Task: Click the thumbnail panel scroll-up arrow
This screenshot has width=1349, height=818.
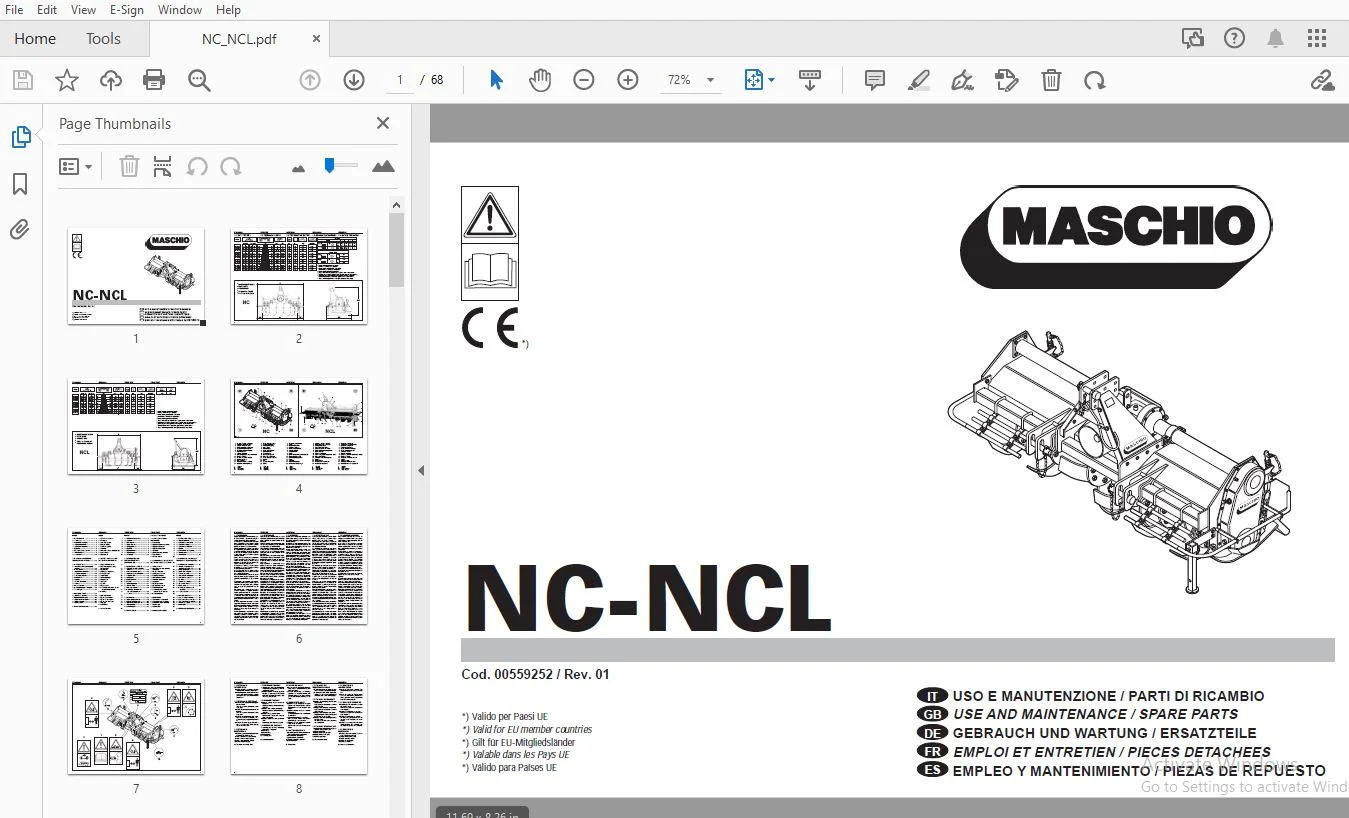Action: 397,204
